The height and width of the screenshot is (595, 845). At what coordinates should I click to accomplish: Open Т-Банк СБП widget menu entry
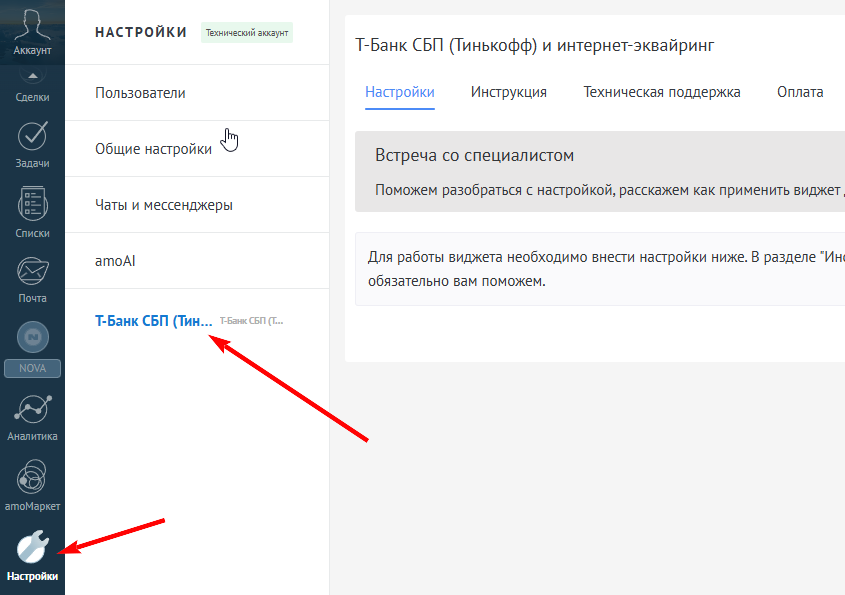154,321
